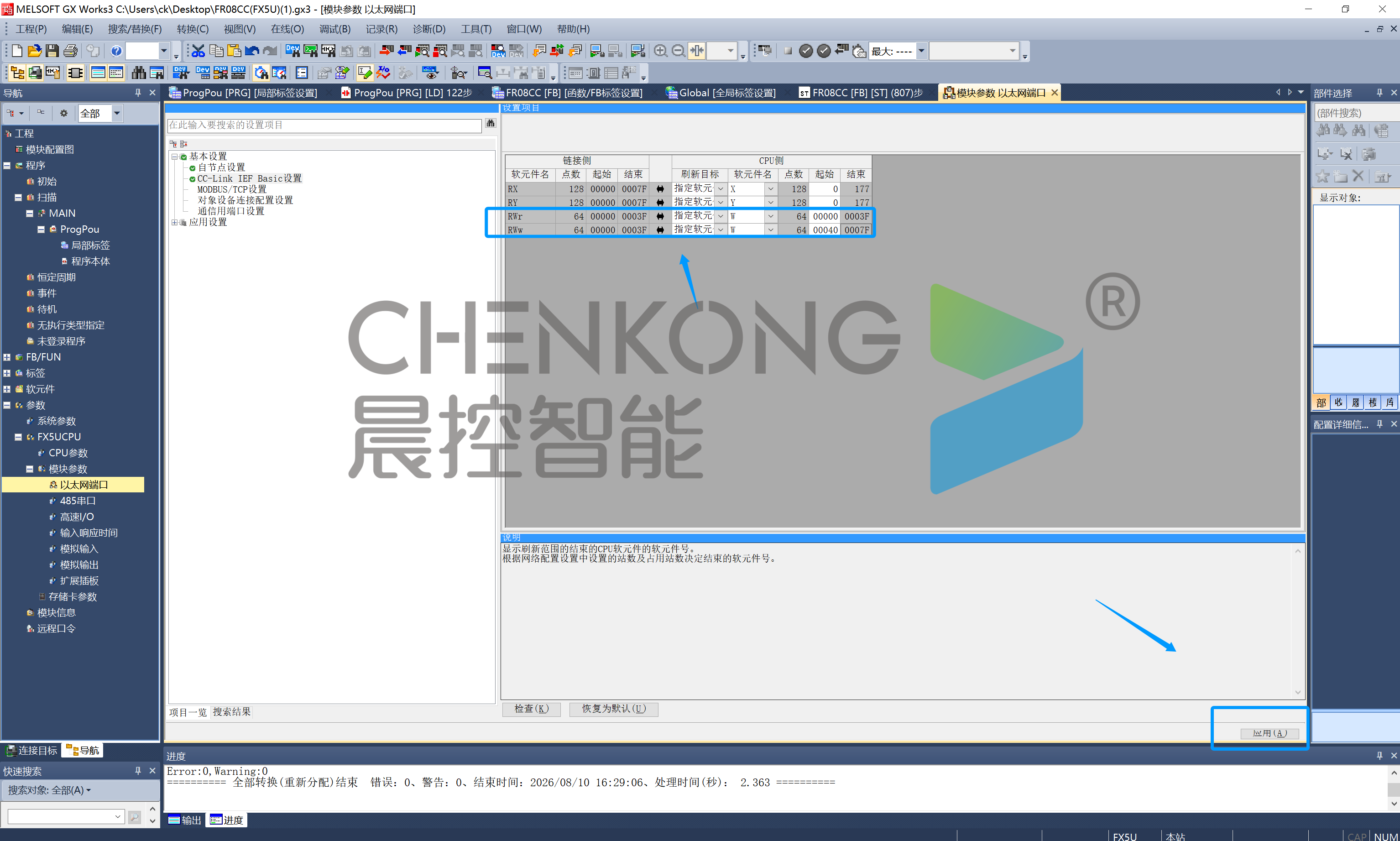Print using the printer toolbar icon

(70, 51)
